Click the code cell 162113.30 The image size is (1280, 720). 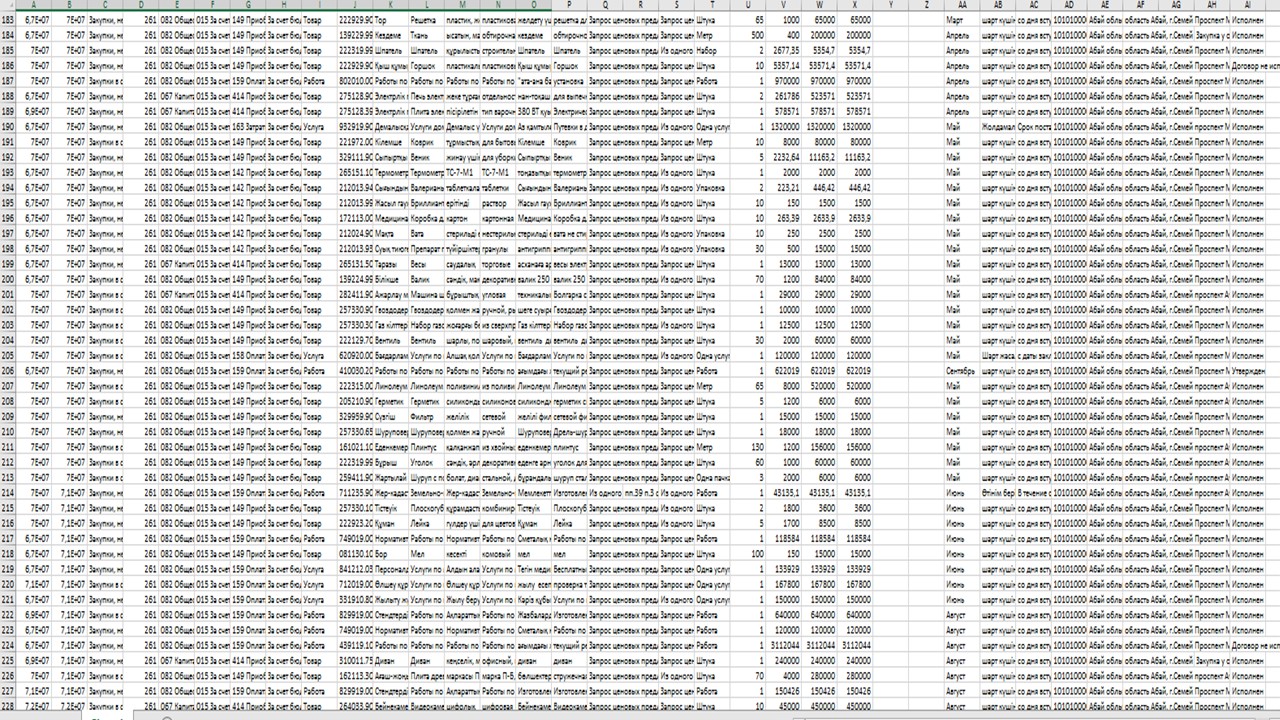point(356,675)
